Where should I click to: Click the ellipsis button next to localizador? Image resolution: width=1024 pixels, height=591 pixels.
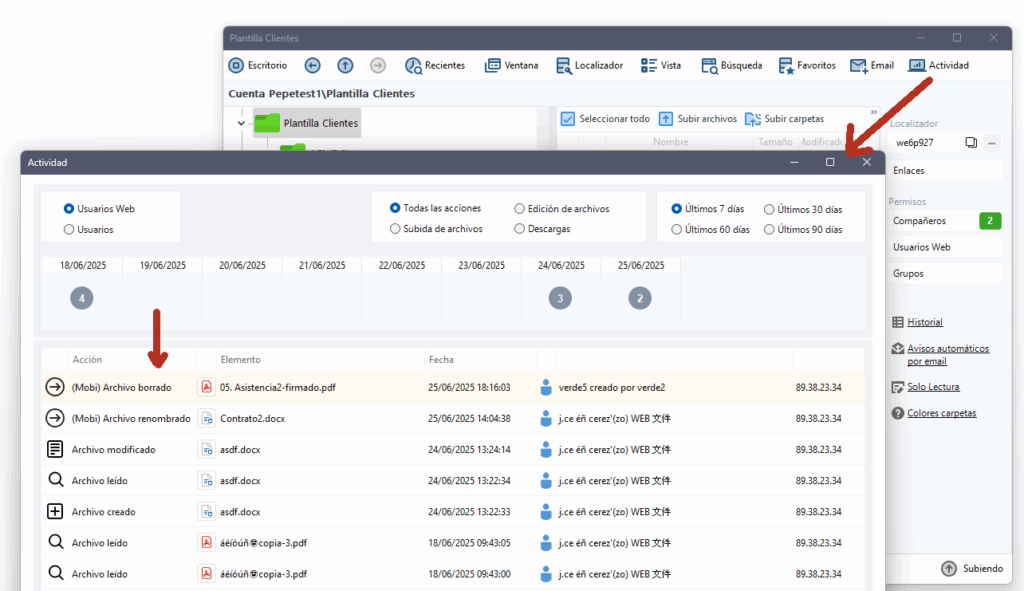tap(992, 142)
